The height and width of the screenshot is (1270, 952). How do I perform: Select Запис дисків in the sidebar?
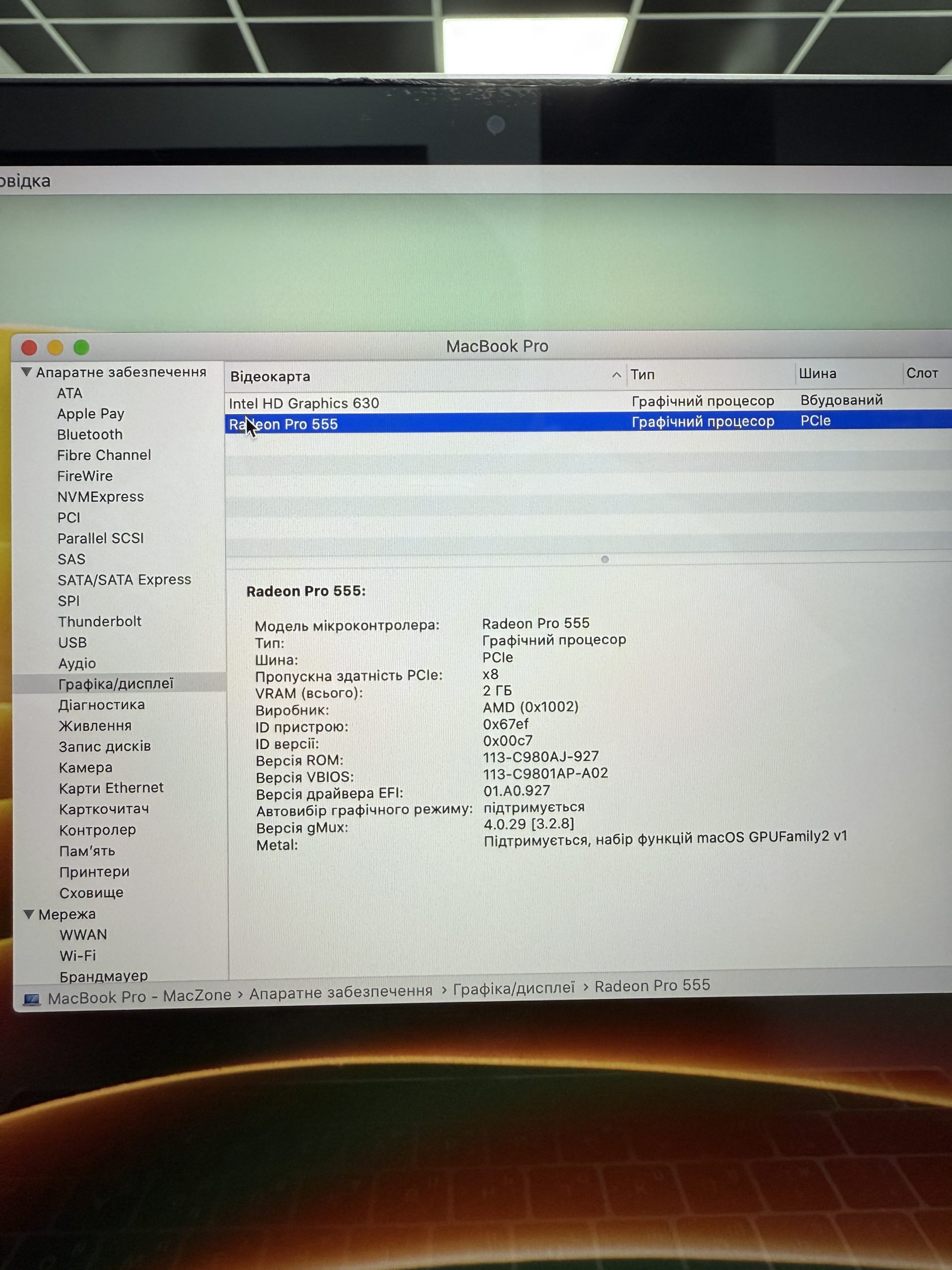coord(105,747)
